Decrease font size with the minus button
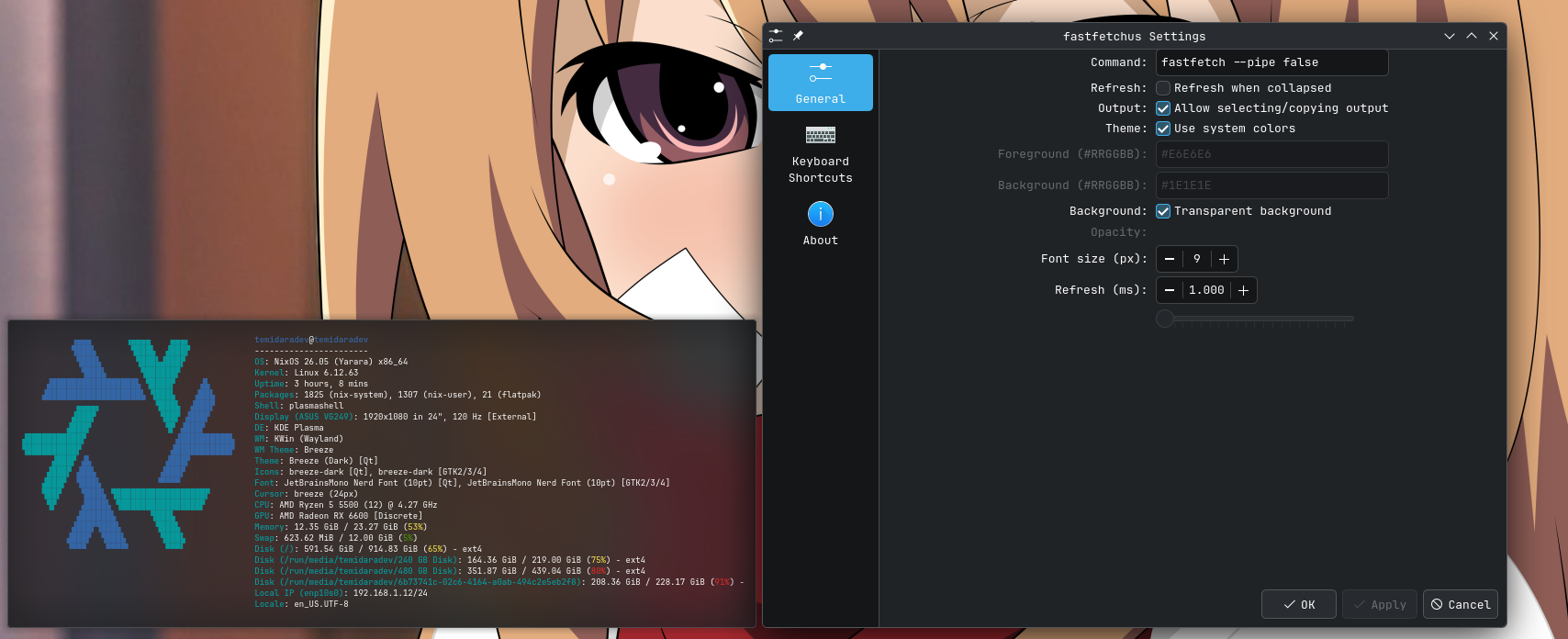The width and height of the screenshot is (1568, 639). [x=1170, y=259]
